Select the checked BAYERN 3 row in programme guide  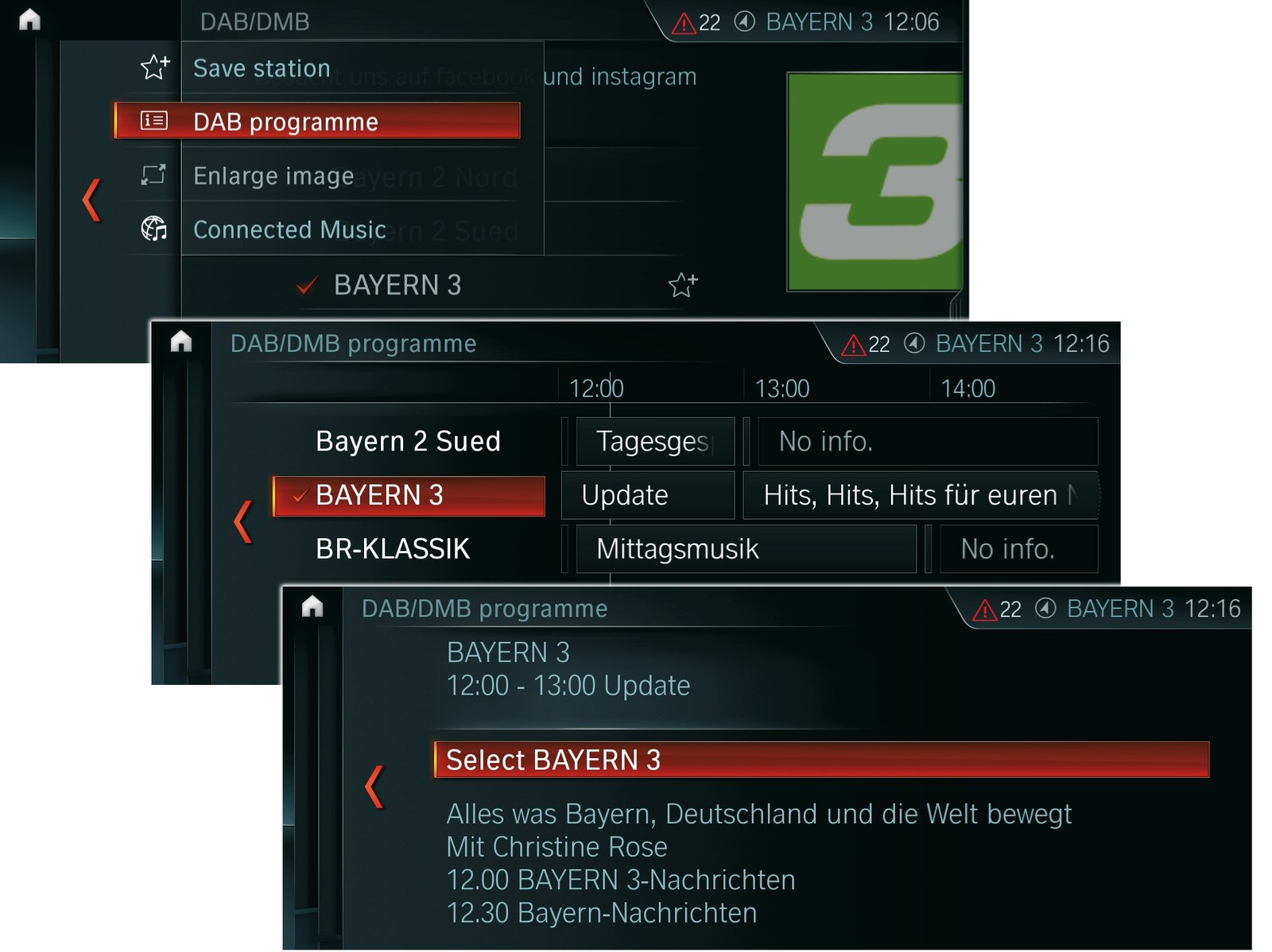pyautogui.click(x=409, y=496)
